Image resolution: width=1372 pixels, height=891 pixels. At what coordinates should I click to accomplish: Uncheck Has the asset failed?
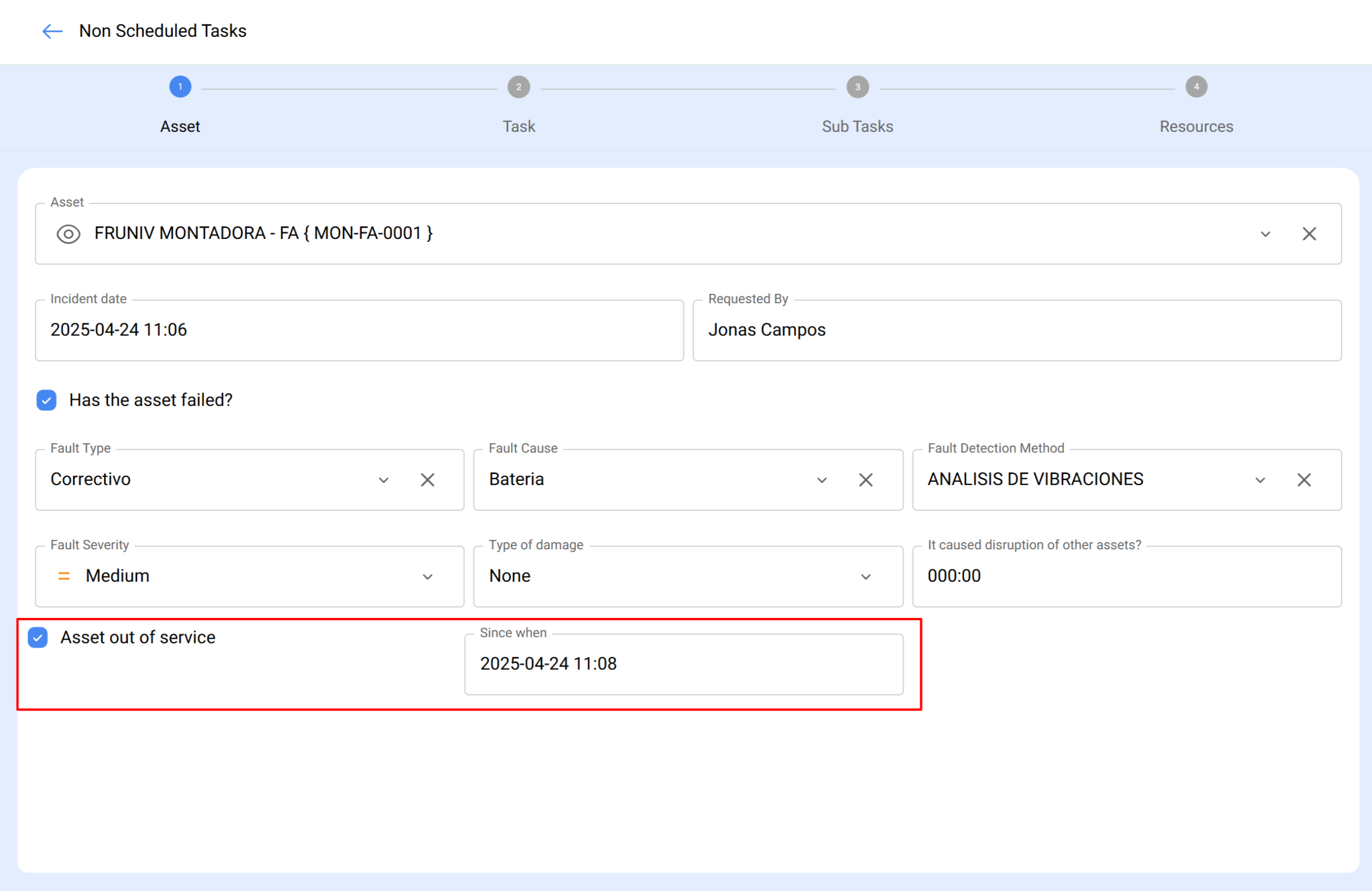click(45, 400)
